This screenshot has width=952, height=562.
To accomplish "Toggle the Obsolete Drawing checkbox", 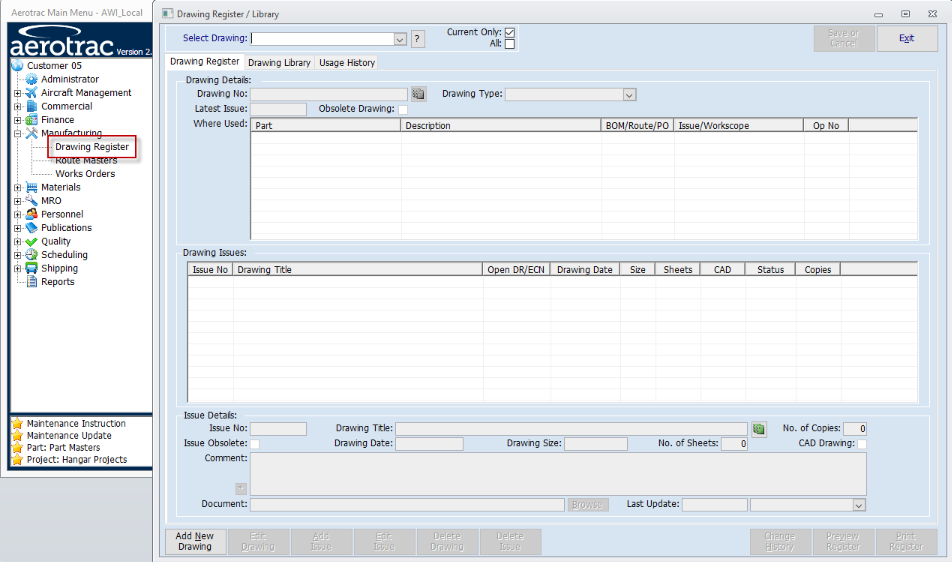I will [403, 109].
